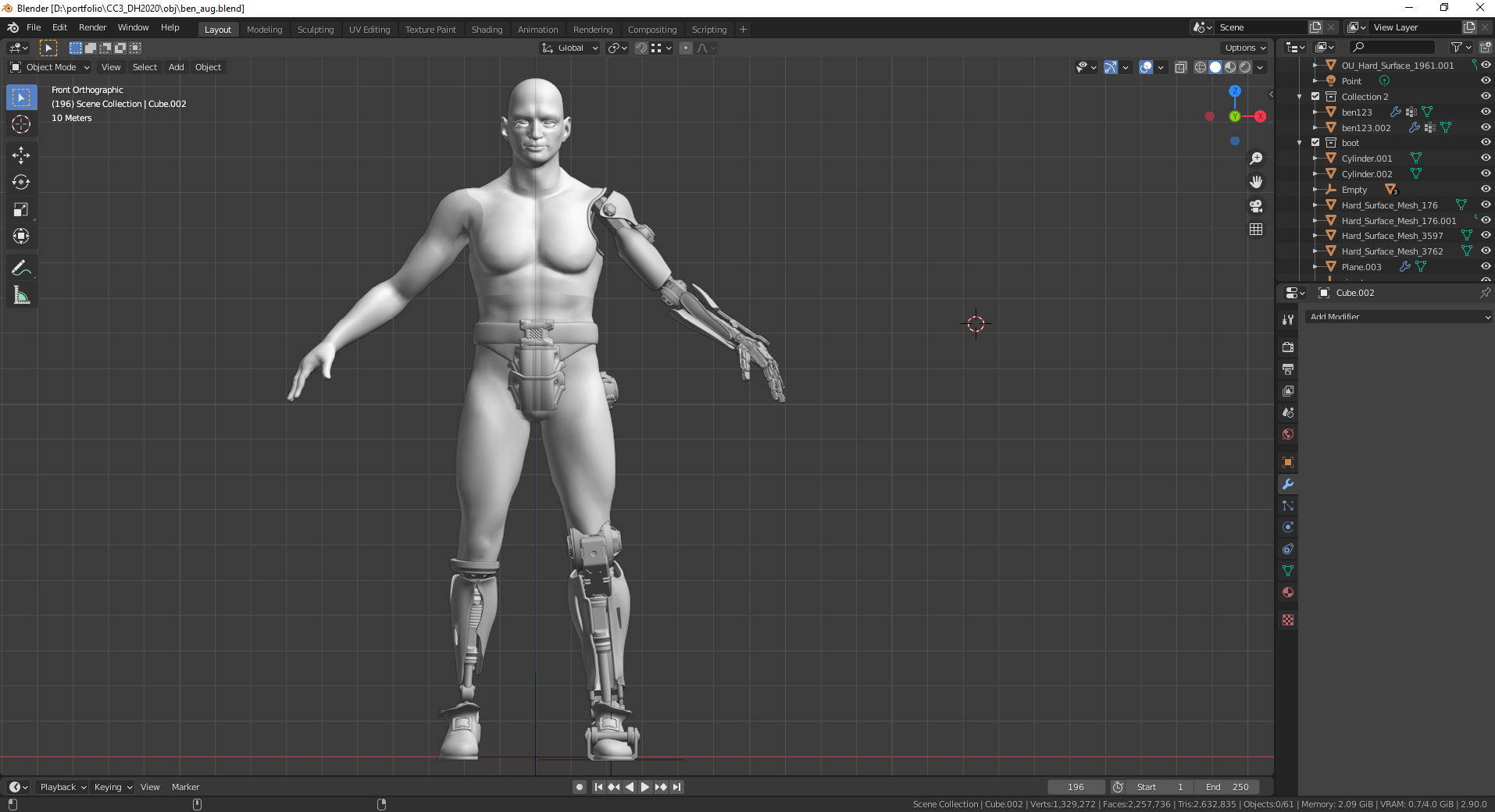Collapse Collection 2 in outliner
The height and width of the screenshot is (812, 1495).
1300,97
